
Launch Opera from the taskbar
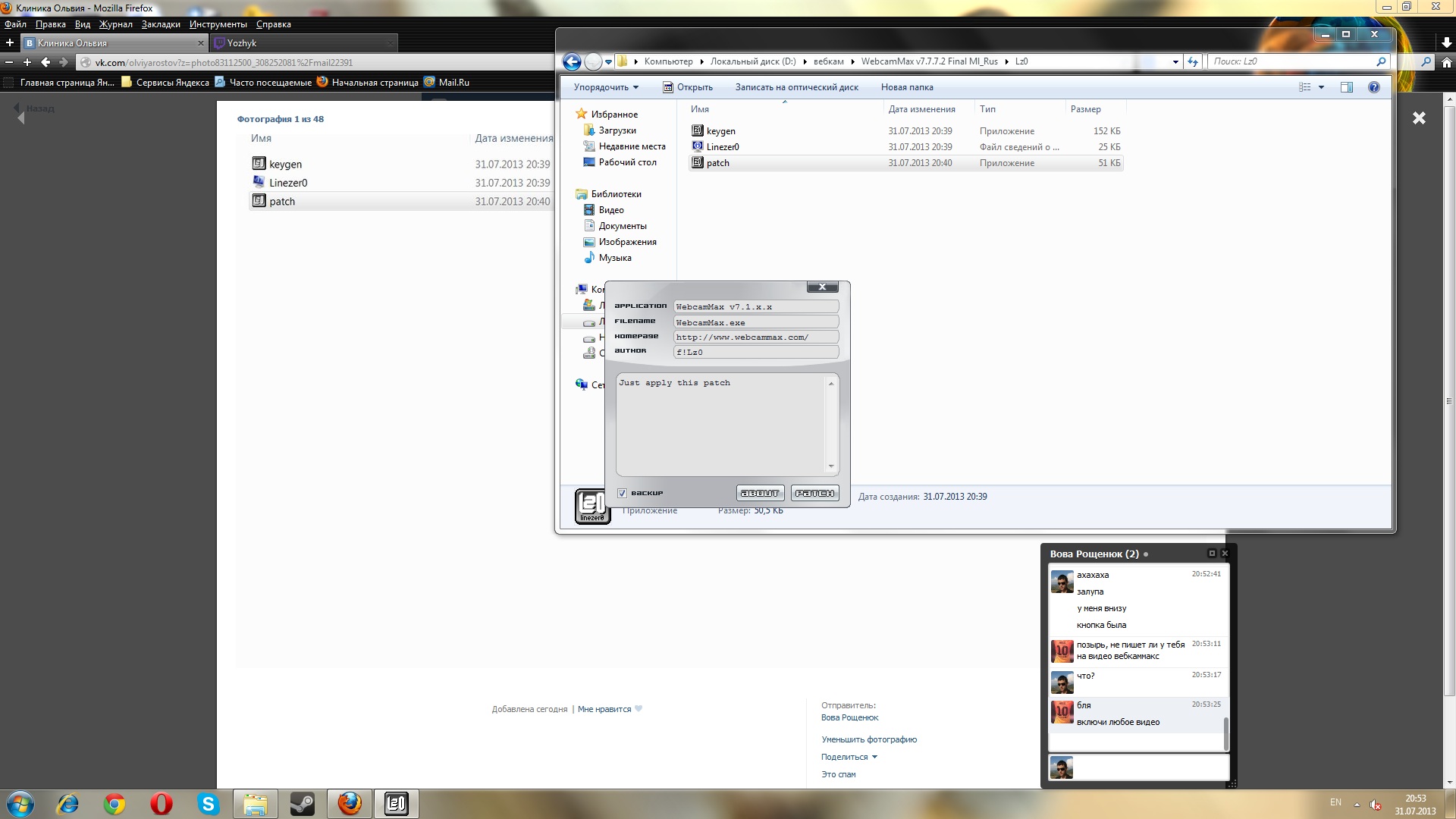[x=161, y=804]
